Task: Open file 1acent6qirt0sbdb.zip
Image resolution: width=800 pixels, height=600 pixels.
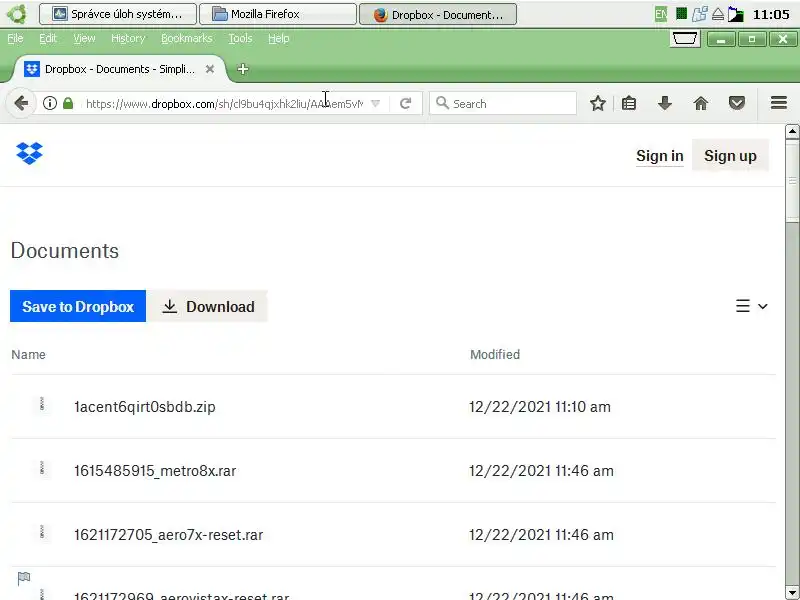Action: tap(145, 407)
